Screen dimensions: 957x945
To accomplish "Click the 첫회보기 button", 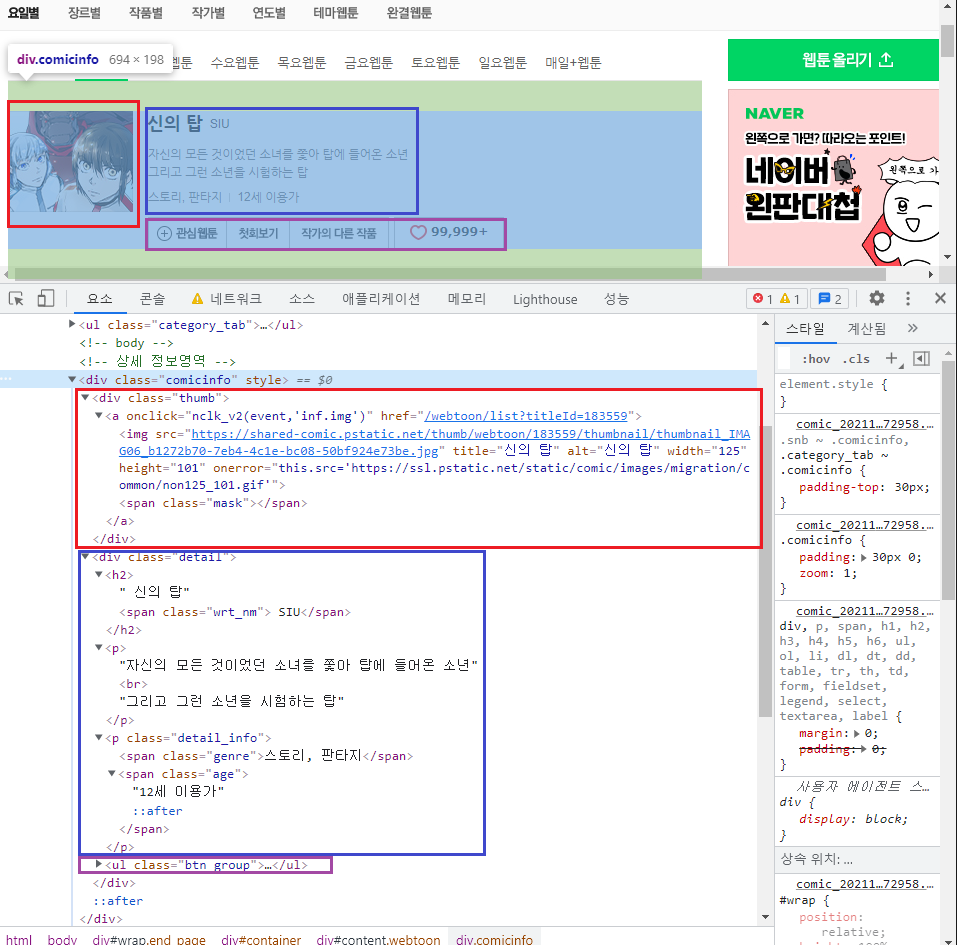I will click(258, 233).
